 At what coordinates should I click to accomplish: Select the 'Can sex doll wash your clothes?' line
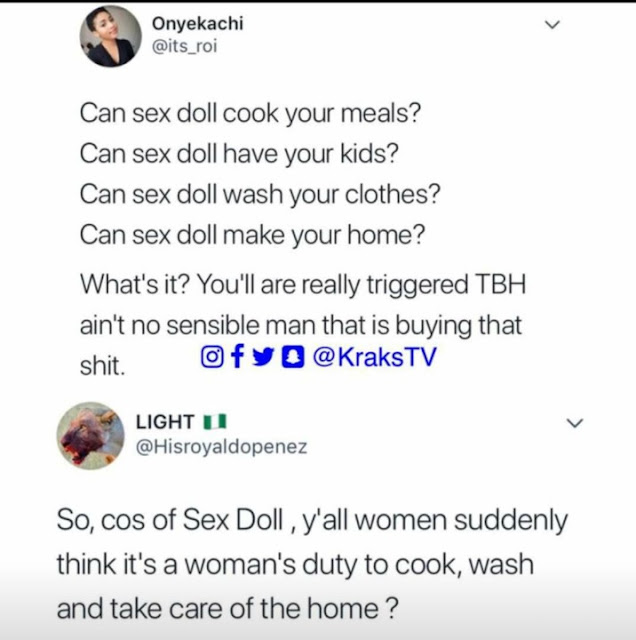coord(260,195)
